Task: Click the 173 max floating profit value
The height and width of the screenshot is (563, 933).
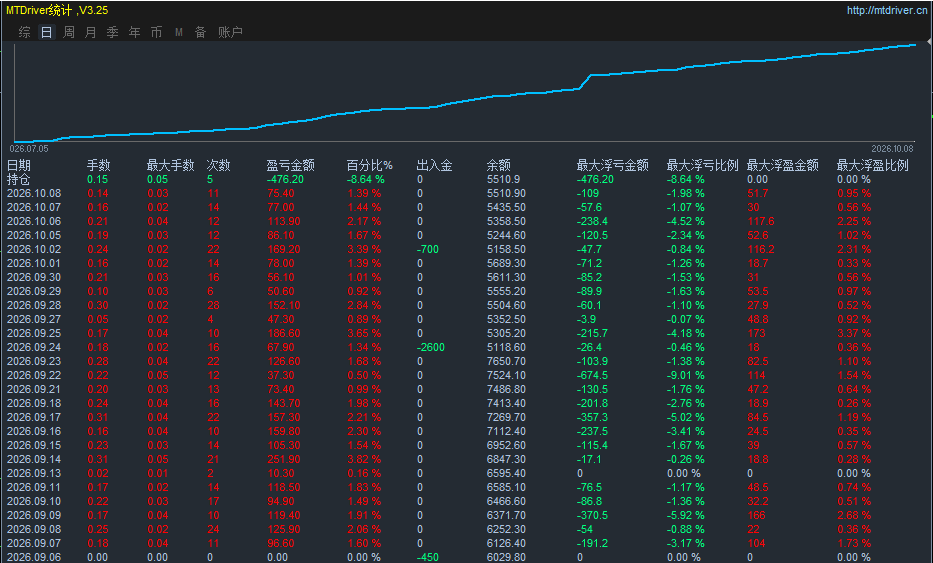Action: (x=756, y=333)
